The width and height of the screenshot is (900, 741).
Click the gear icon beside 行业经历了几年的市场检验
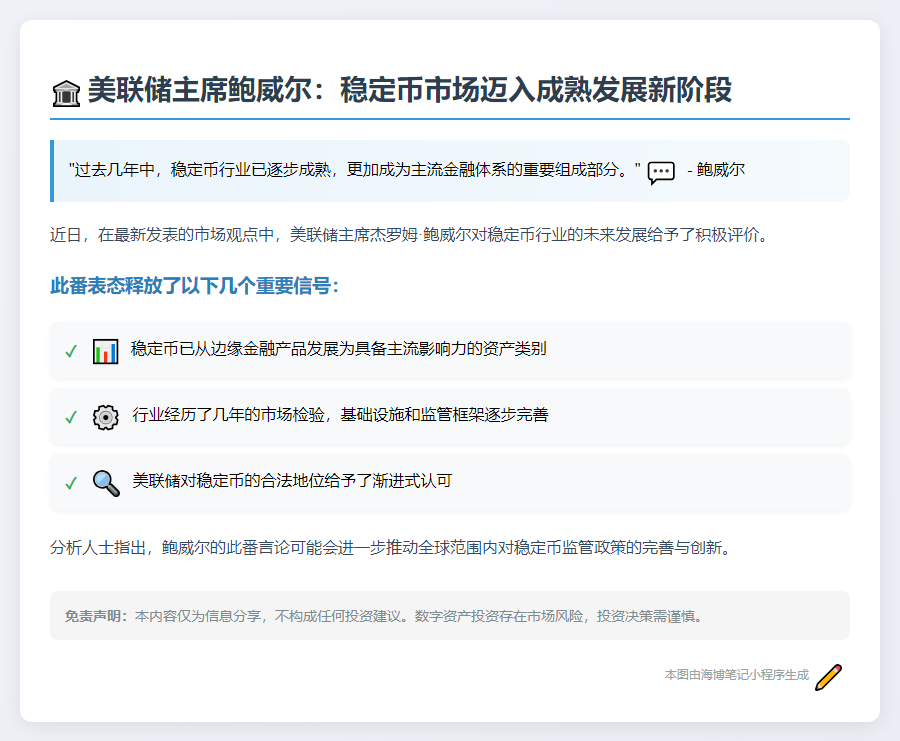click(106, 417)
